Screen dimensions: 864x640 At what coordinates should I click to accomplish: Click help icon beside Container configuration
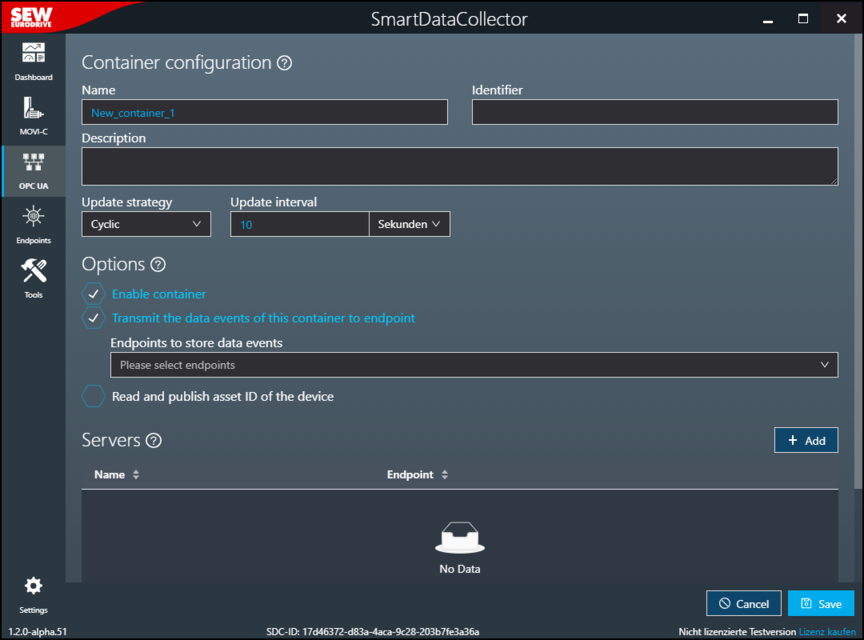point(284,63)
